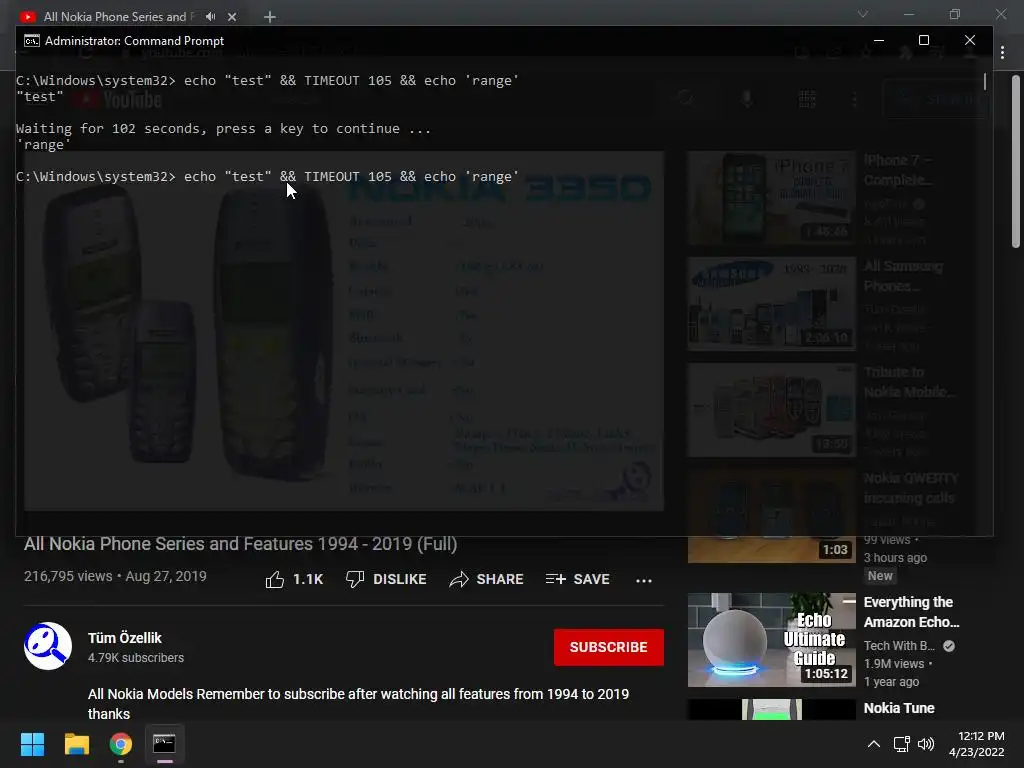Open network status tray icon

click(x=902, y=744)
